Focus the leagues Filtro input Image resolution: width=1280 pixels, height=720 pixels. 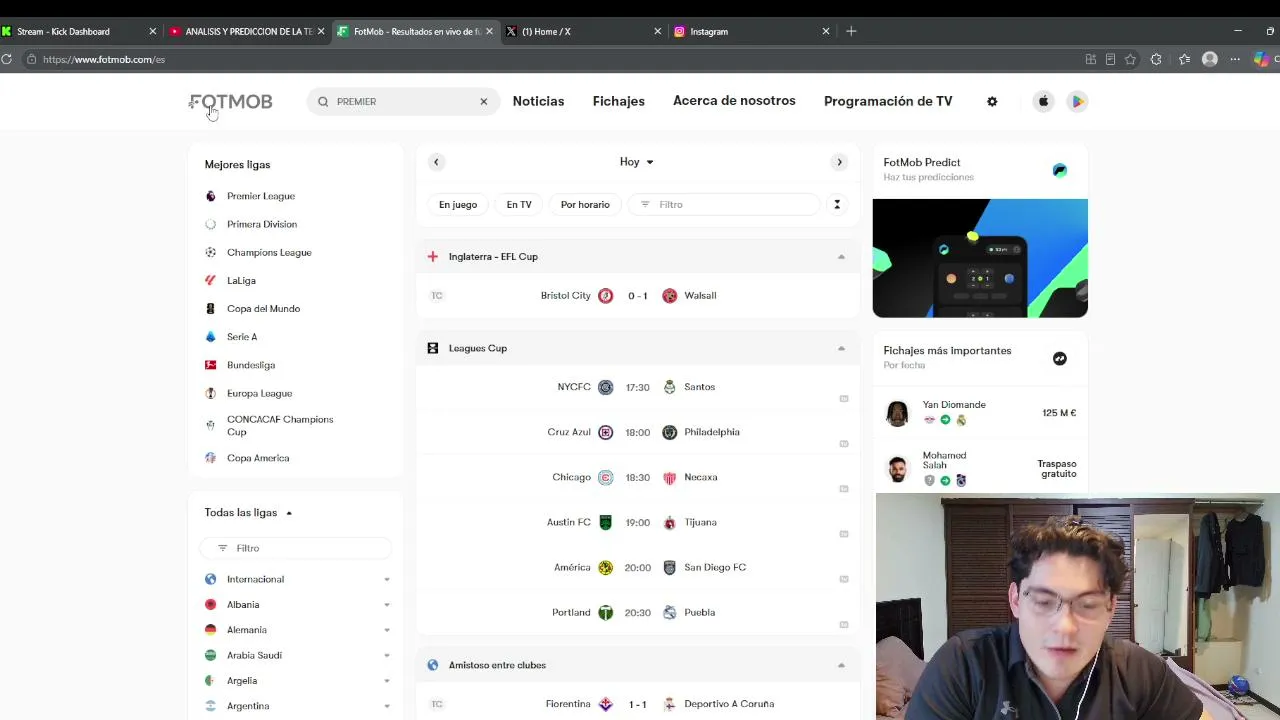pos(294,548)
